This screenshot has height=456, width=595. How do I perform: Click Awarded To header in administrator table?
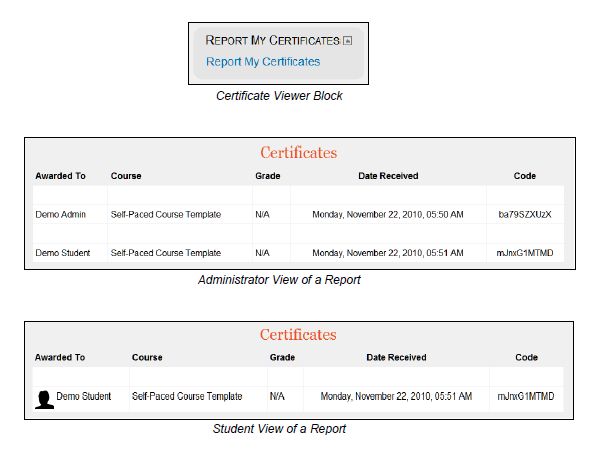click(60, 176)
